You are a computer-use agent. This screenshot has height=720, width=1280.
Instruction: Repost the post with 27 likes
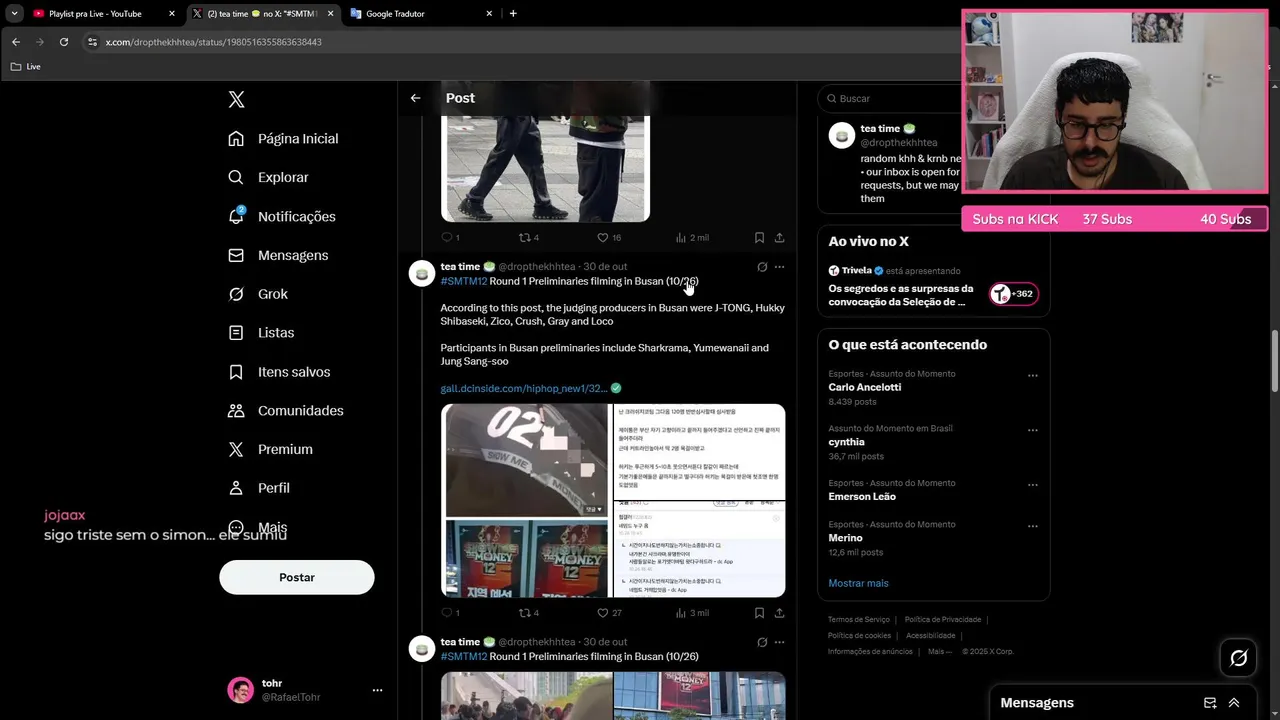point(525,613)
